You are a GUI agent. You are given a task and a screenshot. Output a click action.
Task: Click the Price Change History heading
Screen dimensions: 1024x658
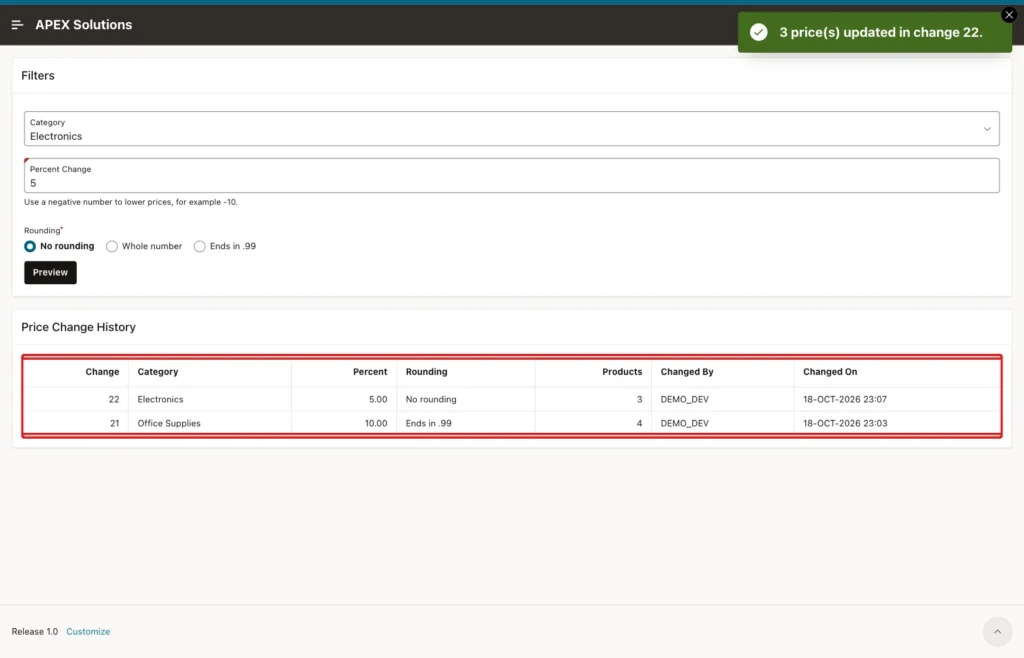coord(78,327)
